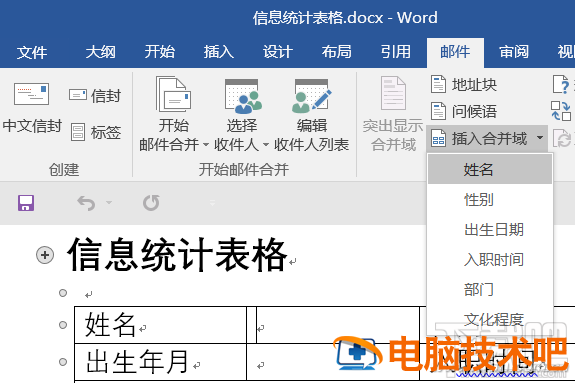
Task: Click 编辑收件人列表 icon
Action: (x=311, y=96)
